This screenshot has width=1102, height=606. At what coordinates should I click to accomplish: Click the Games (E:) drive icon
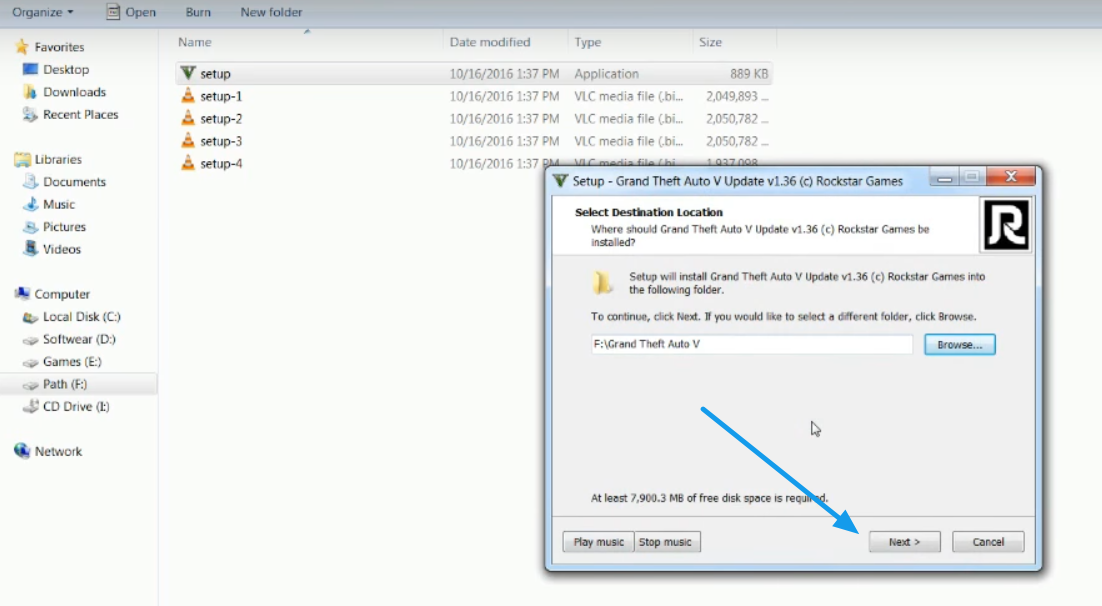point(30,363)
